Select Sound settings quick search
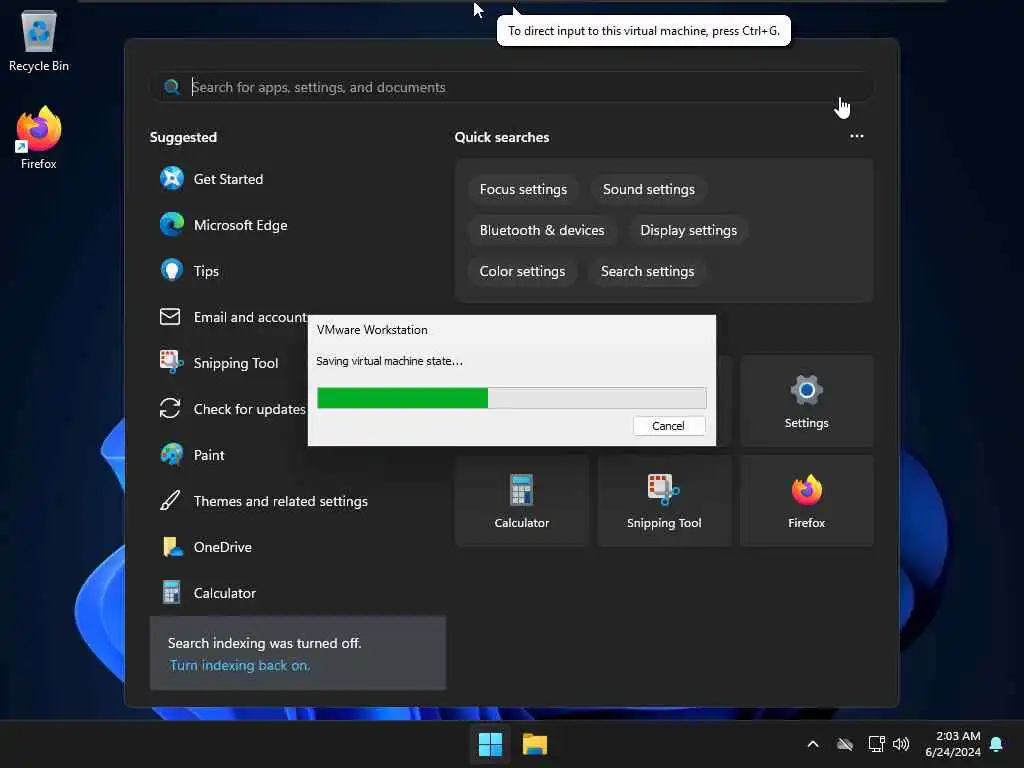The width and height of the screenshot is (1024, 768). tap(648, 189)
